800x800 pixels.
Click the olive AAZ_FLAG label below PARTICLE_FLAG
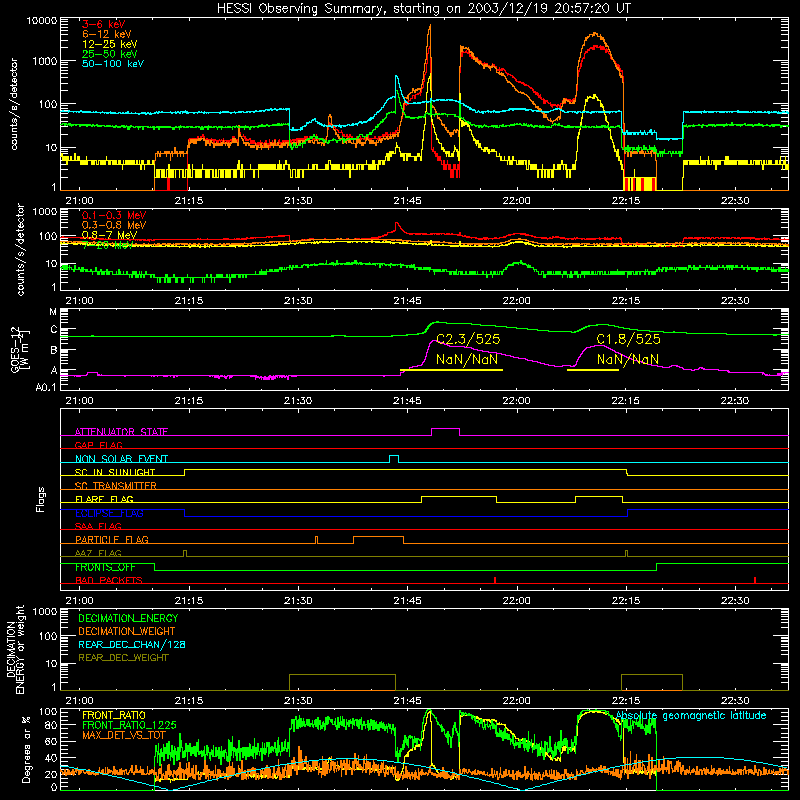point(98,553)
